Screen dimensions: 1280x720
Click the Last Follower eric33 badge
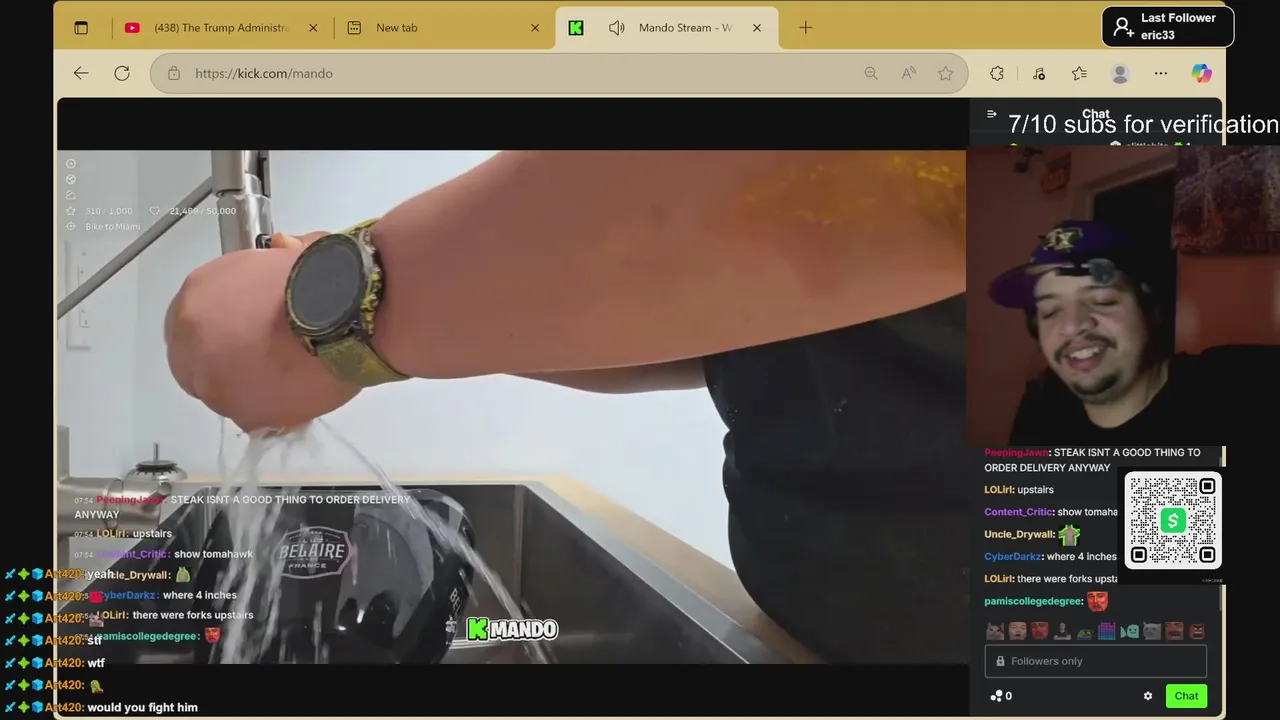pos(1168,27)
